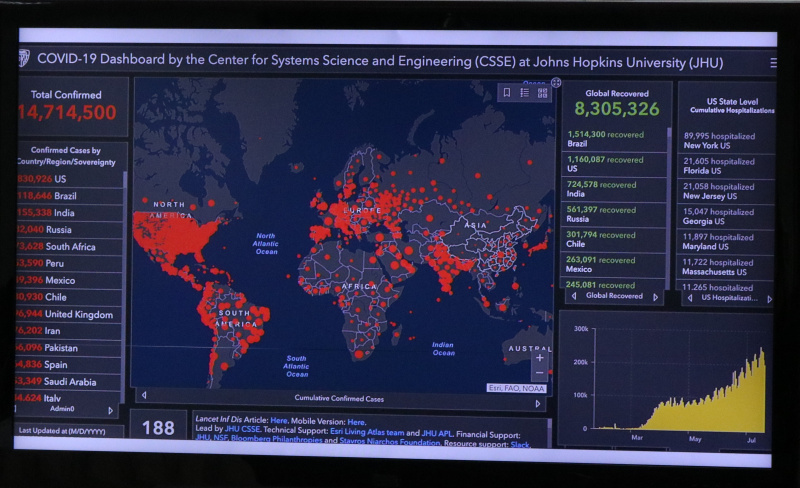Open the JHU CSSE link

tap(242, 429)
